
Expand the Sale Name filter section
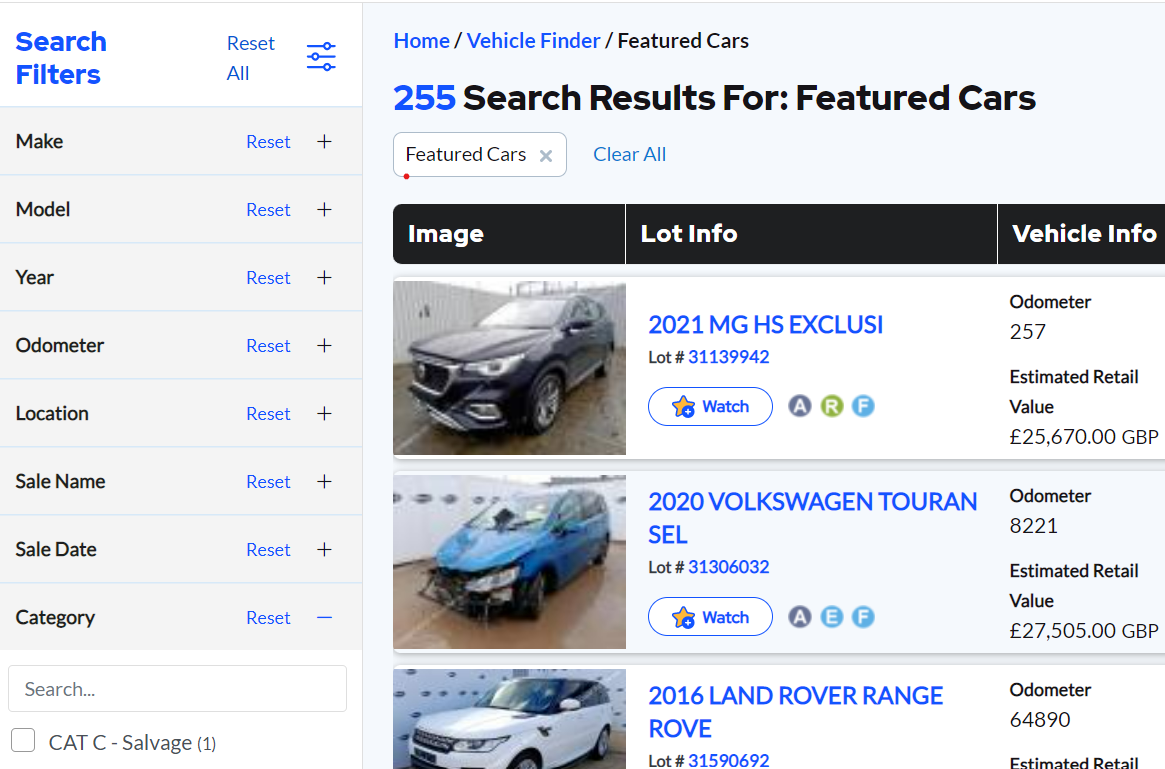324,481
